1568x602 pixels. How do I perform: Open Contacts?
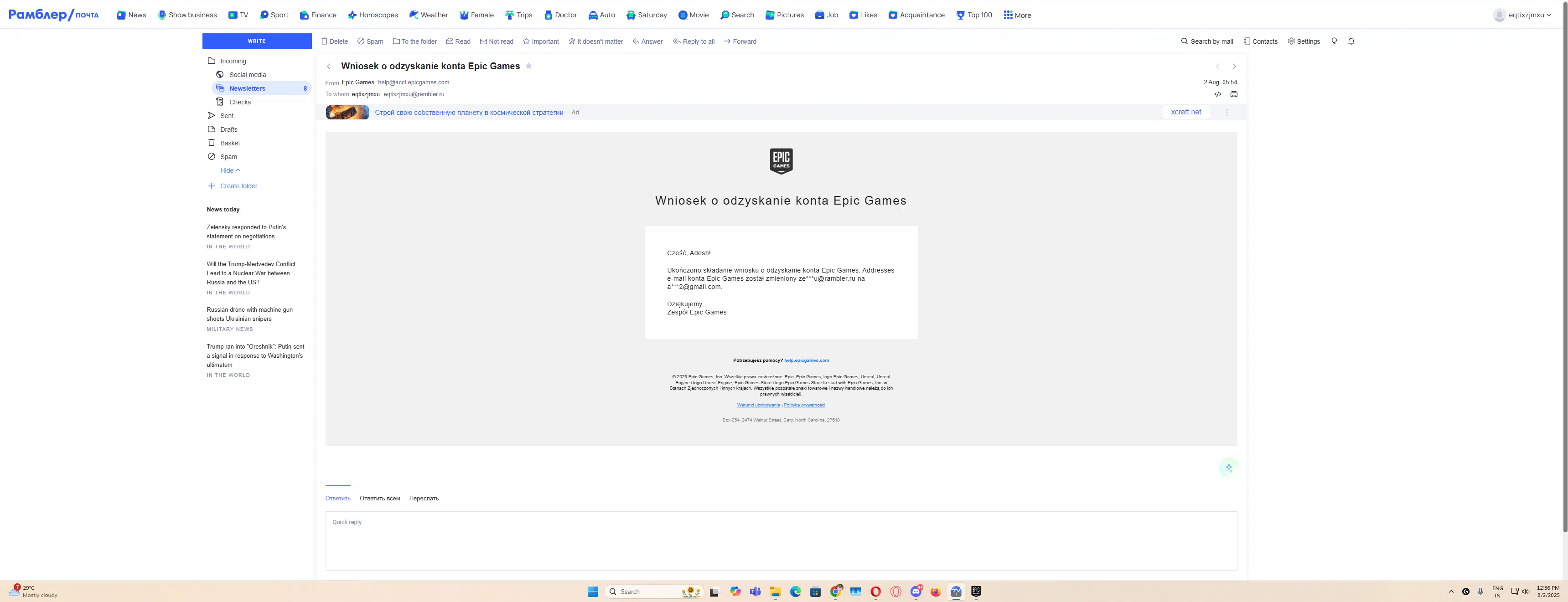point(1261,41)
